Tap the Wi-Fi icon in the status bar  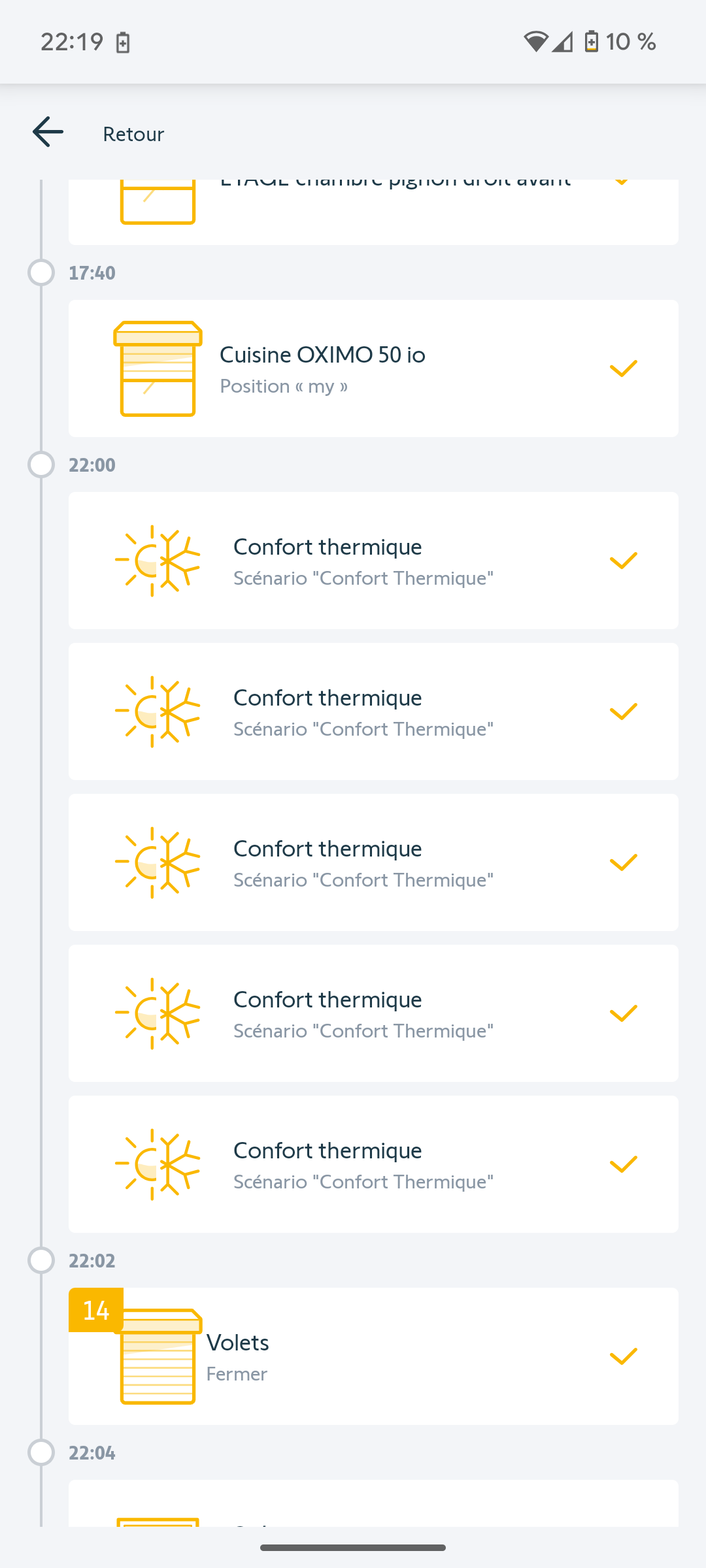point(535,42)
